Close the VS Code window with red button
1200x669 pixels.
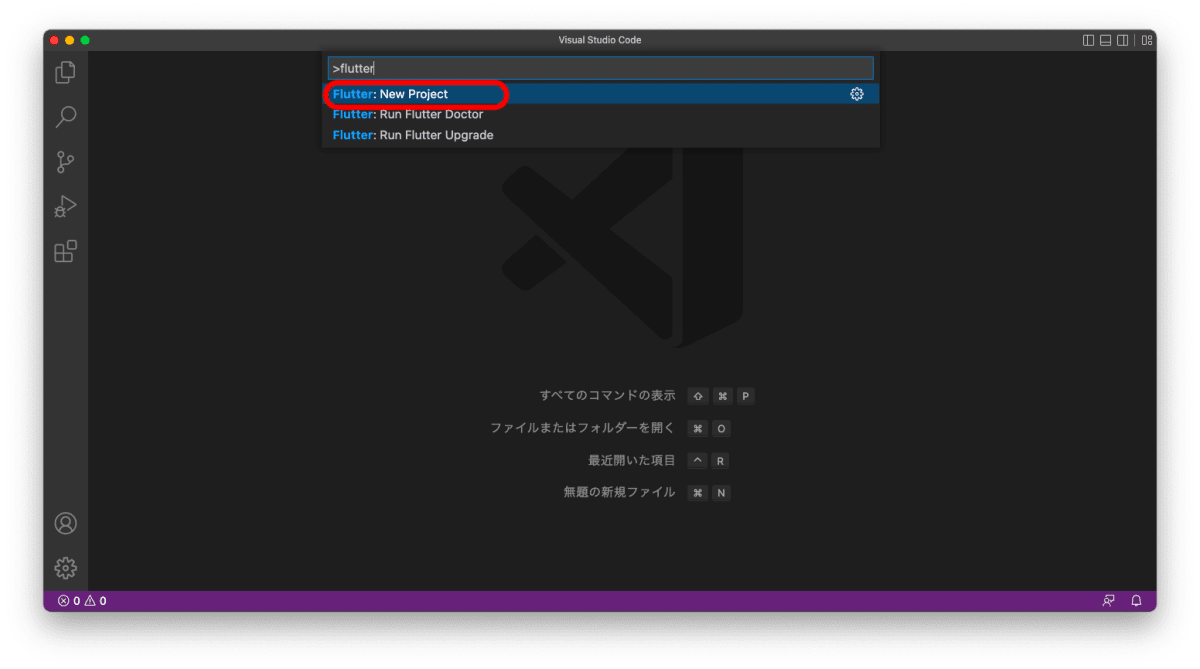coord(54,40)
